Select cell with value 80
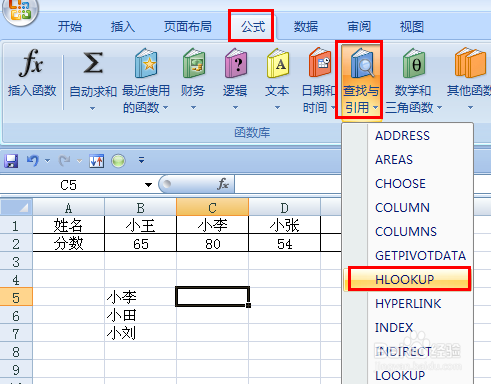The width and height of the screenshot is (491, 384). 212,243
